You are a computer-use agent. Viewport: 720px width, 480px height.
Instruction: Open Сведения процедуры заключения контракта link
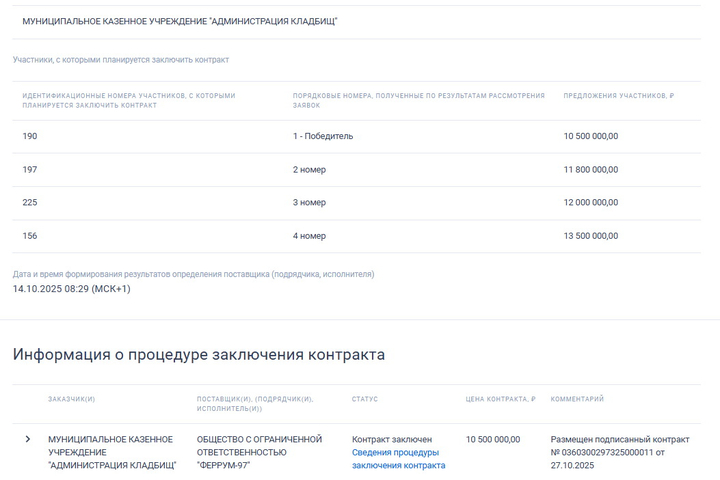tap(398, 459)
